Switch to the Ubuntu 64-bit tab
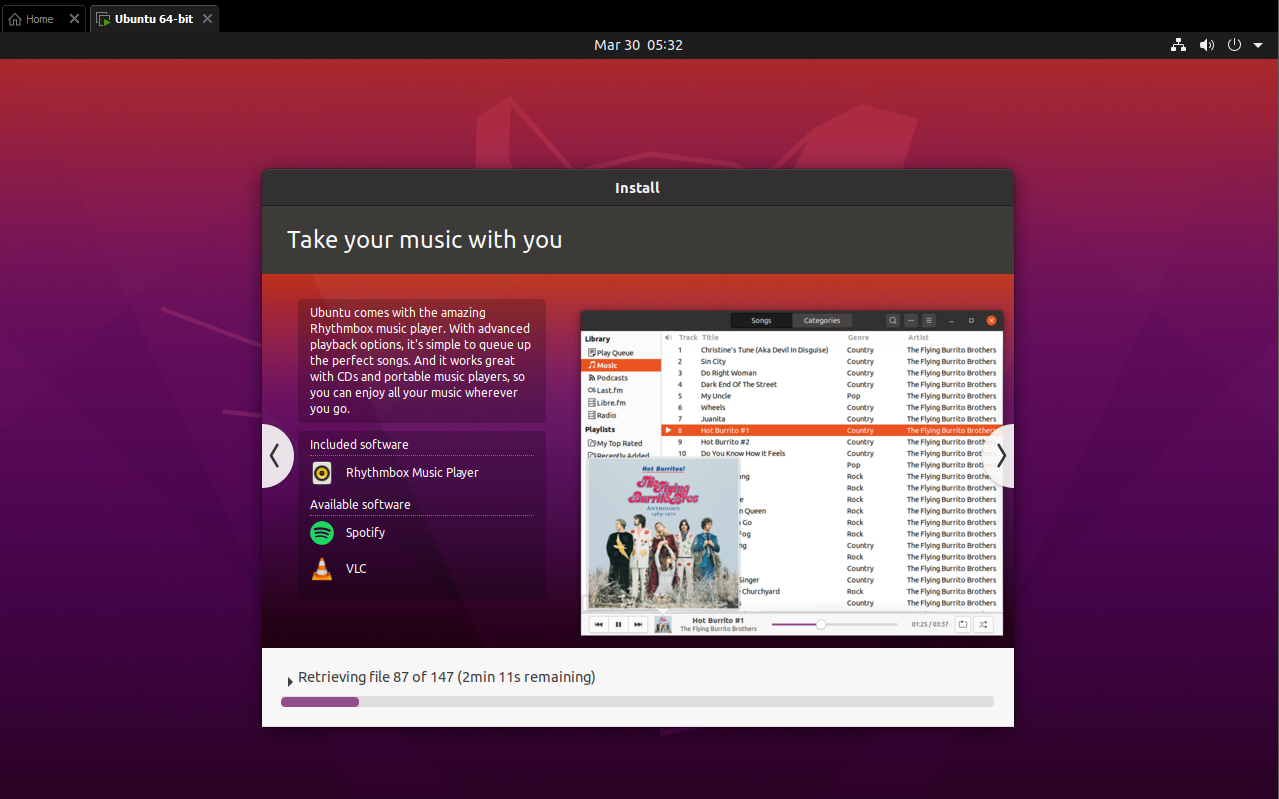This screenshot has width=1279, height=799. coord(154,19)
